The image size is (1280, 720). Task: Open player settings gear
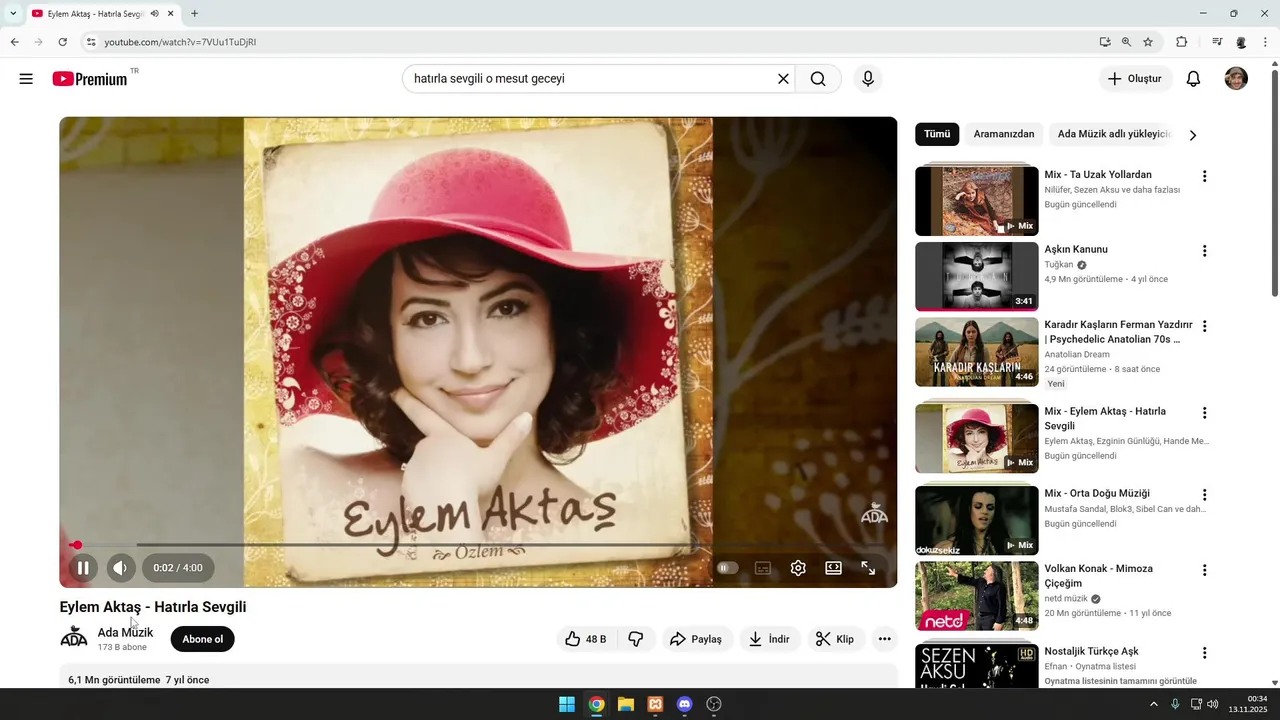tap(798, 568)
